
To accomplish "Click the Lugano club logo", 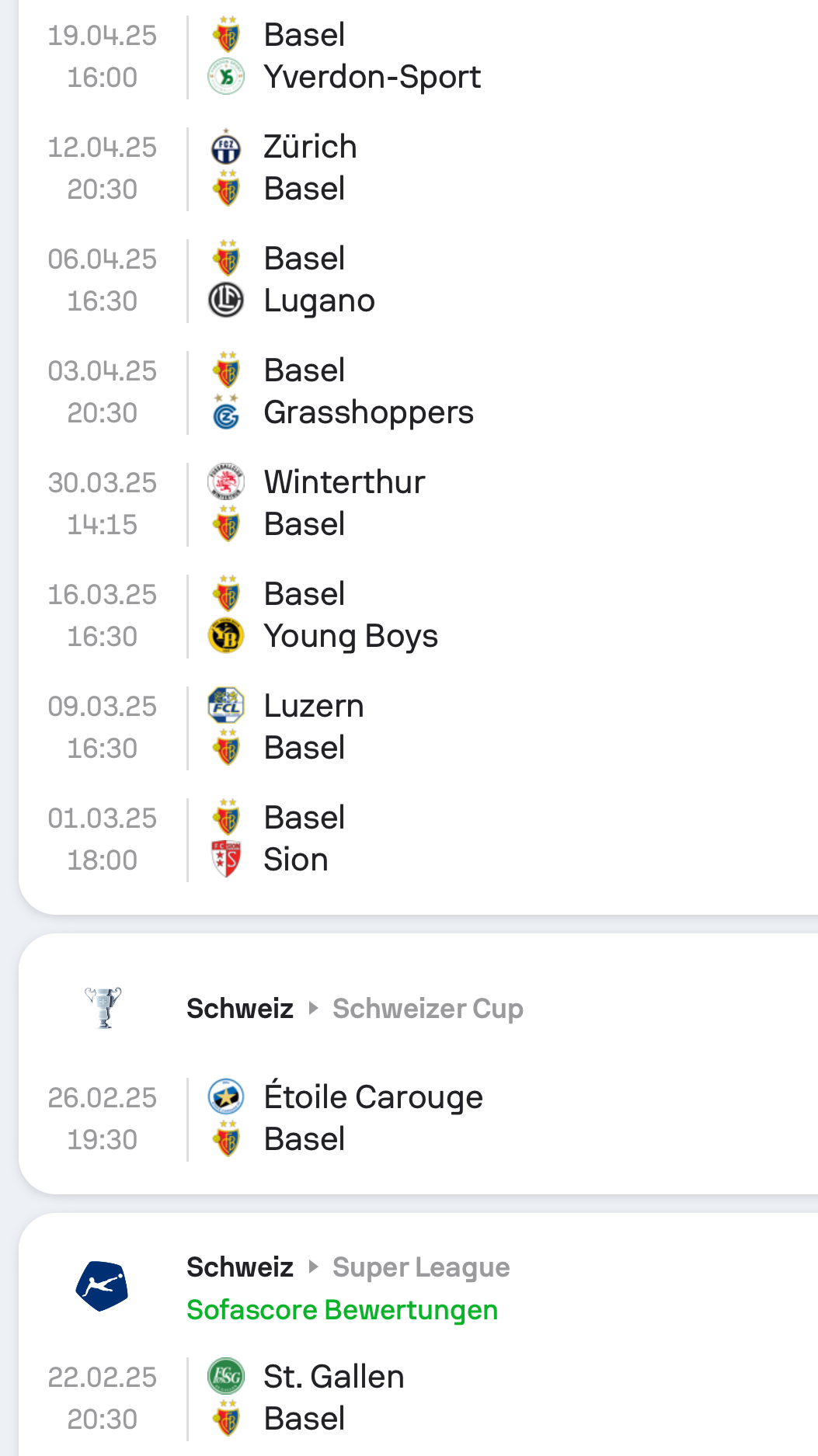I will pos(226,301).
